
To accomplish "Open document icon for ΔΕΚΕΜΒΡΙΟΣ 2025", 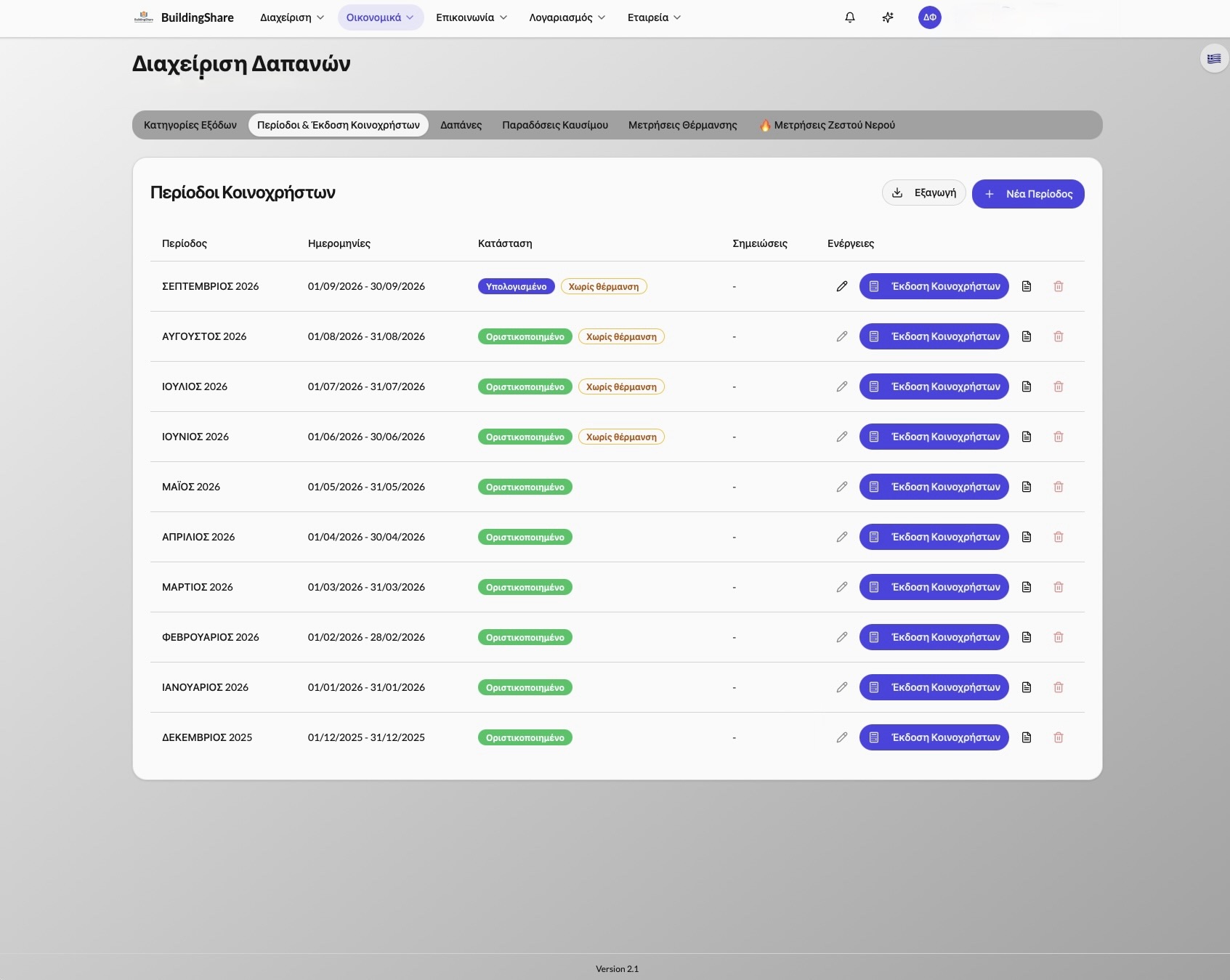I will click(1027, 737).
